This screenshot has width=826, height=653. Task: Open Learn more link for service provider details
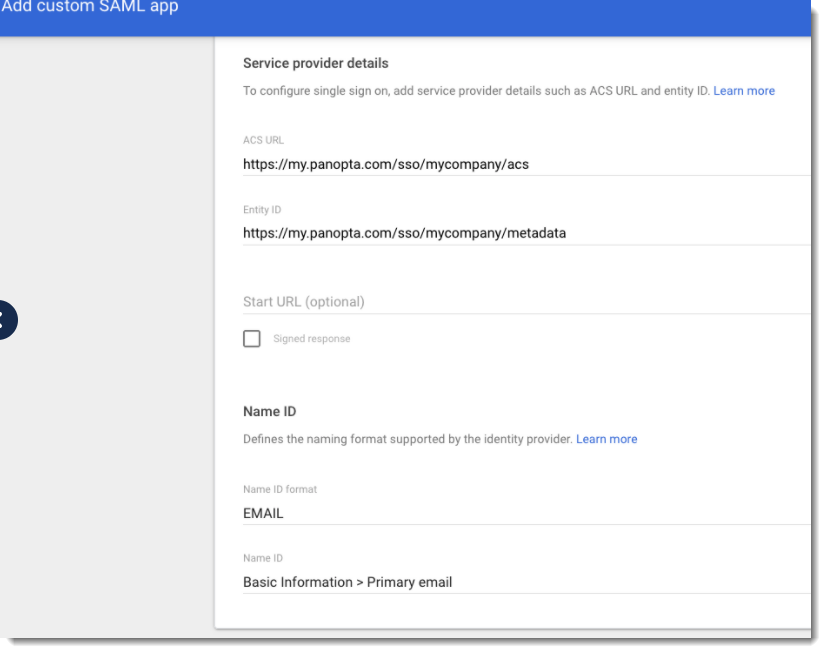point(744,91)
